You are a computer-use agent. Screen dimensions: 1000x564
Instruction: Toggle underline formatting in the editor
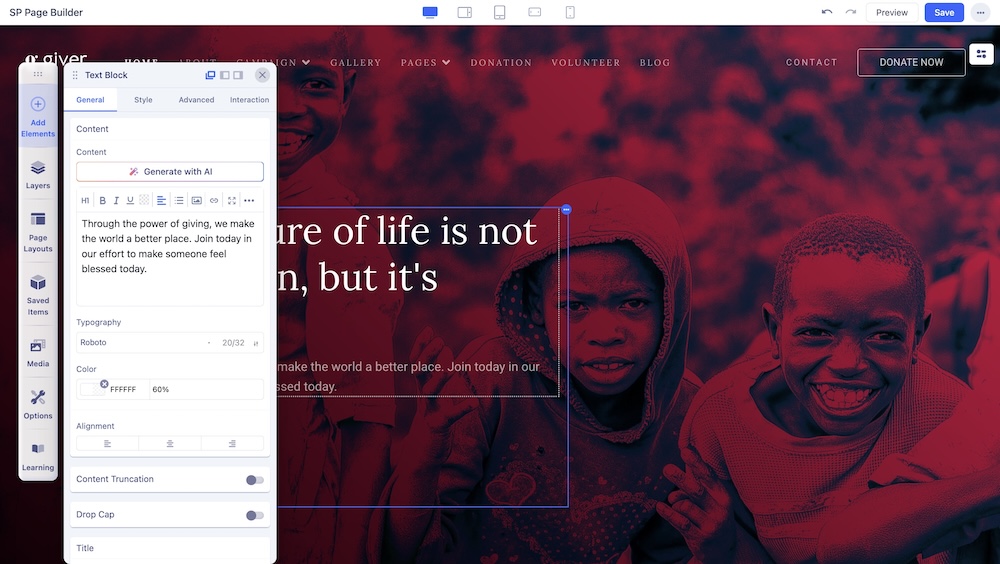(130, 200)
